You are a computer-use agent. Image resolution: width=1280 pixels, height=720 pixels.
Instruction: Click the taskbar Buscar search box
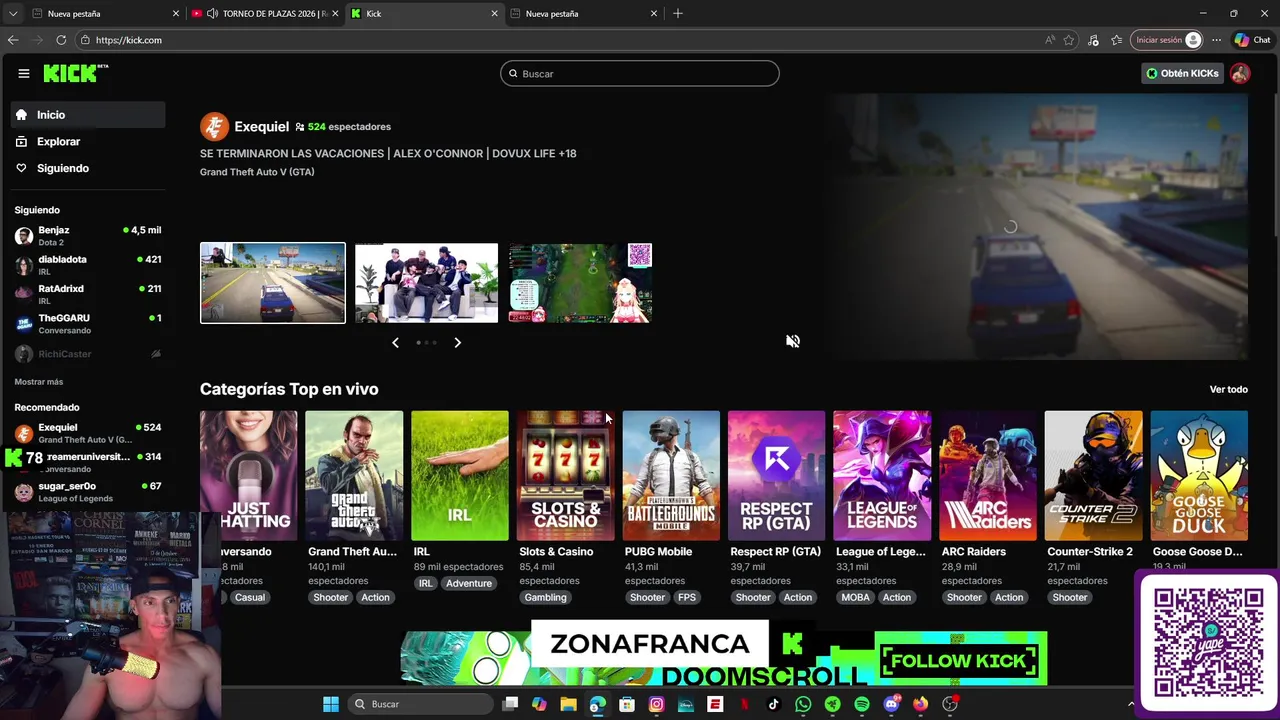(421, 704)
